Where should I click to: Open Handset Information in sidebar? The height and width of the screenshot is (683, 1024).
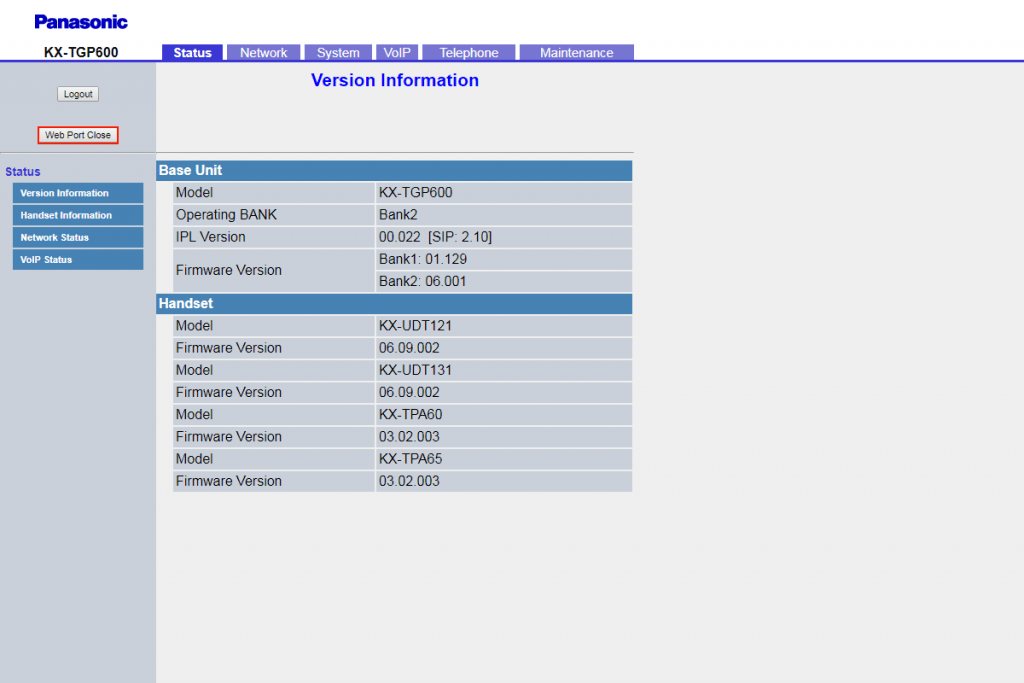78,215
